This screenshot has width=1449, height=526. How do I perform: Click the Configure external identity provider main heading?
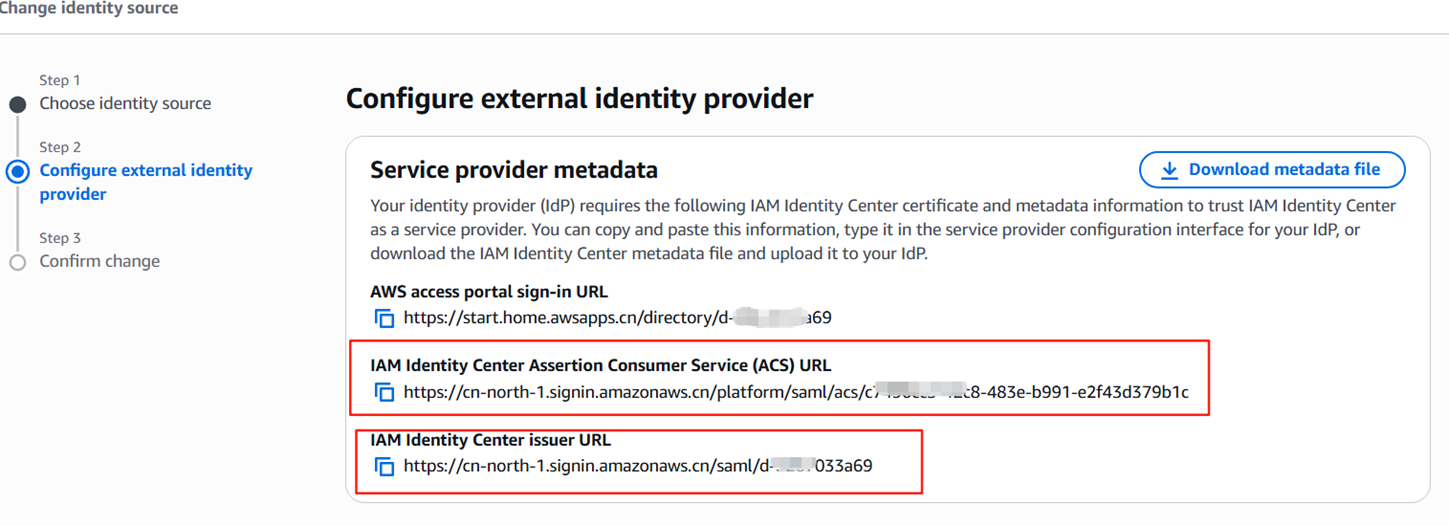coord(579,99)
